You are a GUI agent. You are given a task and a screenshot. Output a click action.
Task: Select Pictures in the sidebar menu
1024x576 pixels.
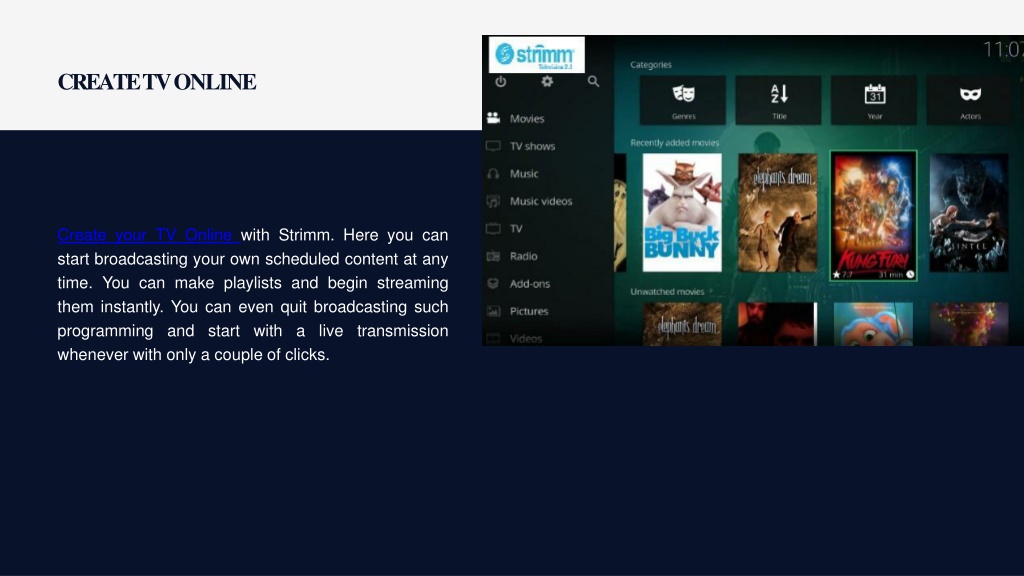529,311
